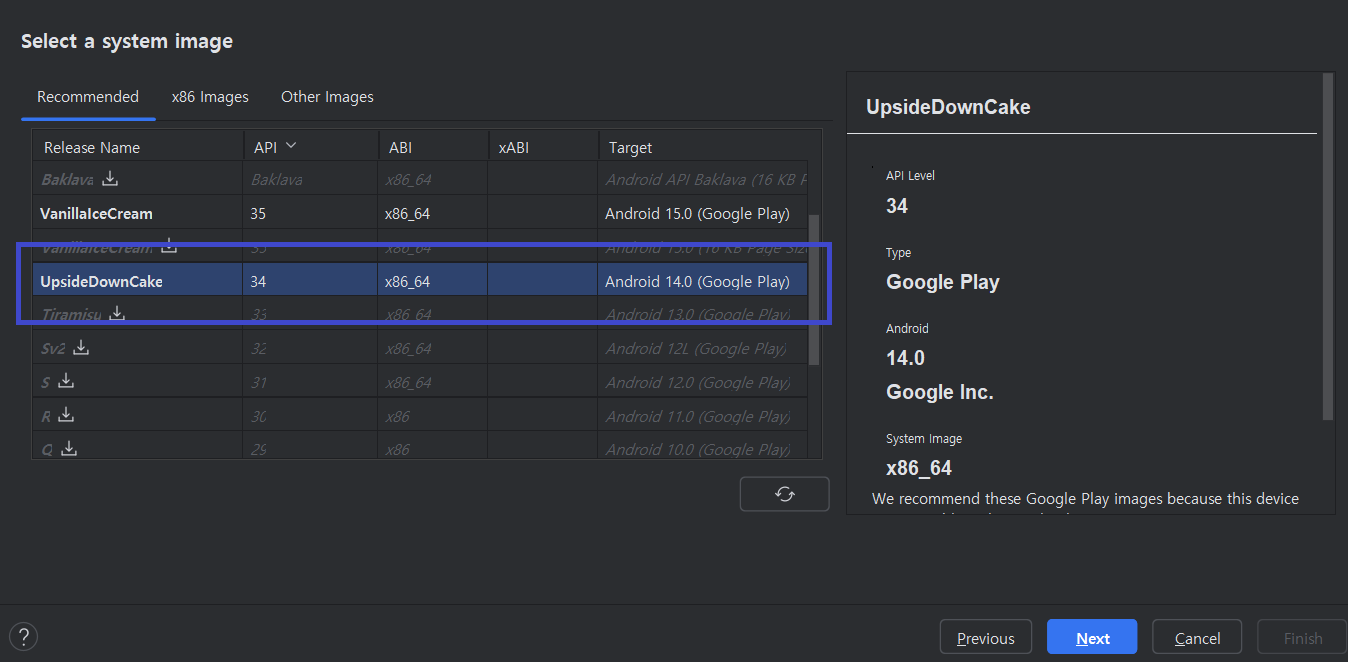Download the R release image
Viewport: 1348px width, 662px height.
click(x=66, y=415)
